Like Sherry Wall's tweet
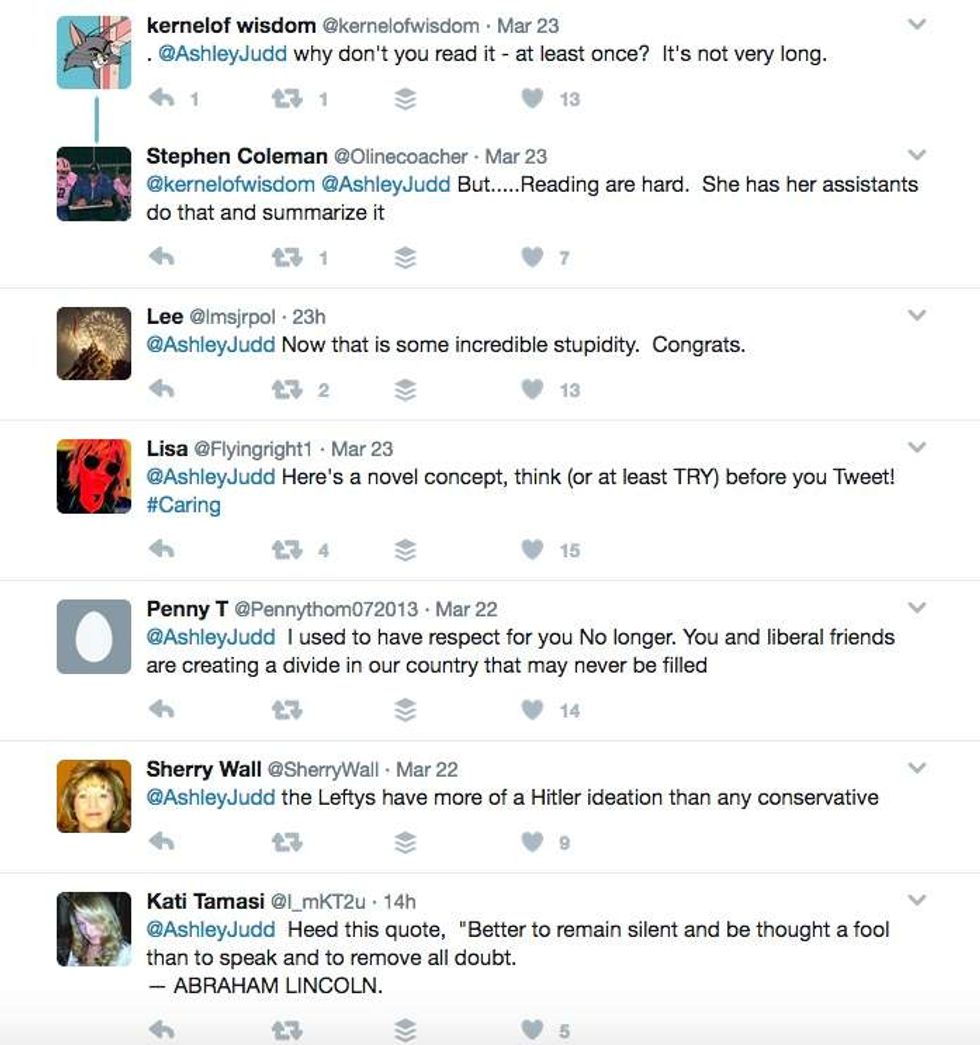980x1045 pixels. coord(534,843)
